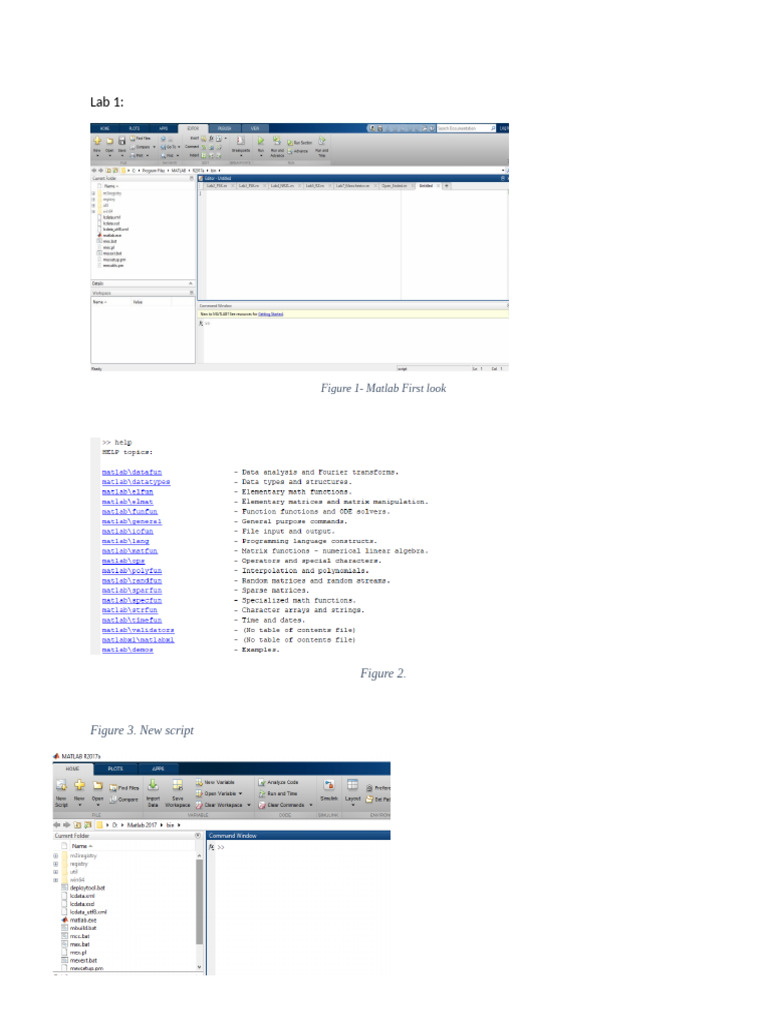Click New Script icon in lower MATLAB window
This screenshot has width=768, height=1024.
61,785
